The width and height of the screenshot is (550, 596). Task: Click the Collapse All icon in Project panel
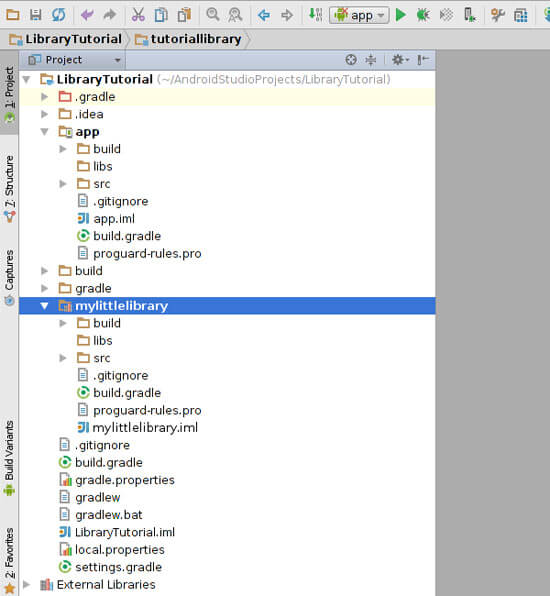(371, 60)
